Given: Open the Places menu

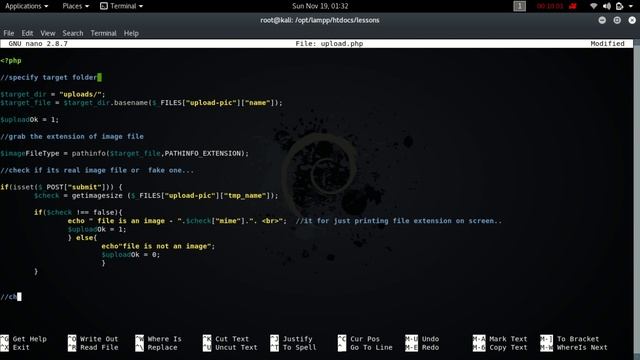Looking at the screenshot, I should [76, 6].
